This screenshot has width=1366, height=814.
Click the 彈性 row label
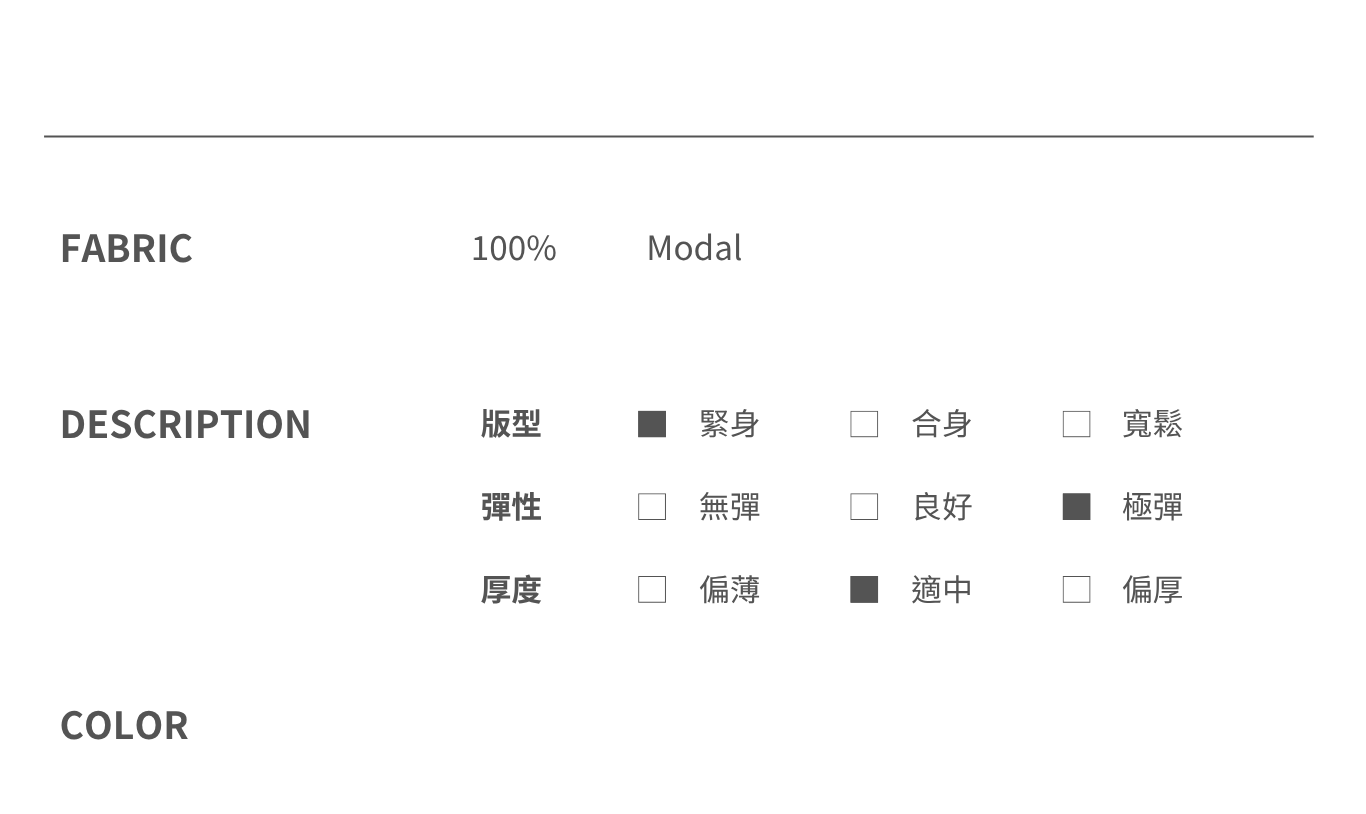pyautogui.click(x=510, y=507)
